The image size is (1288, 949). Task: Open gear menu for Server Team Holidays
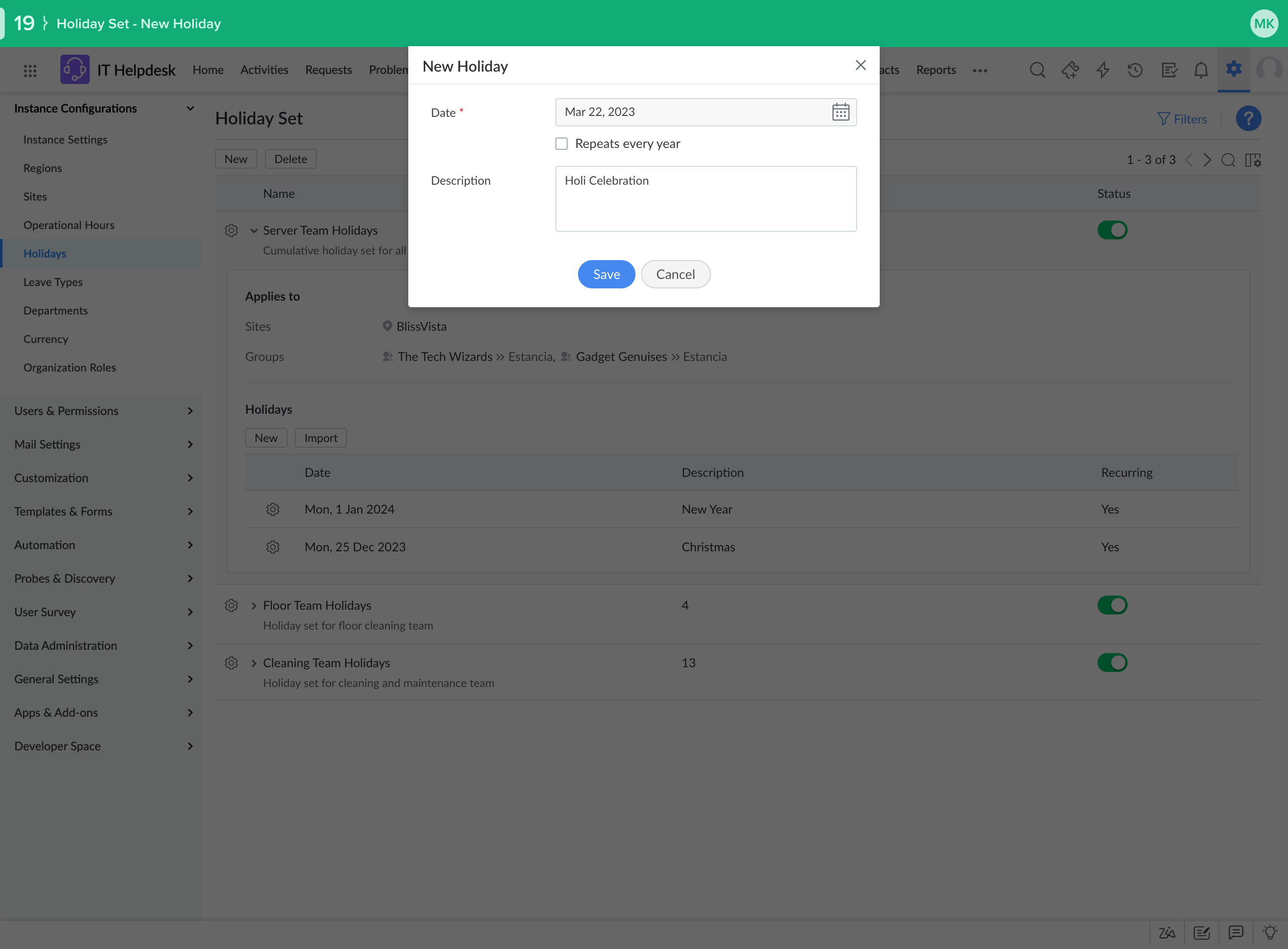(231, 230)
